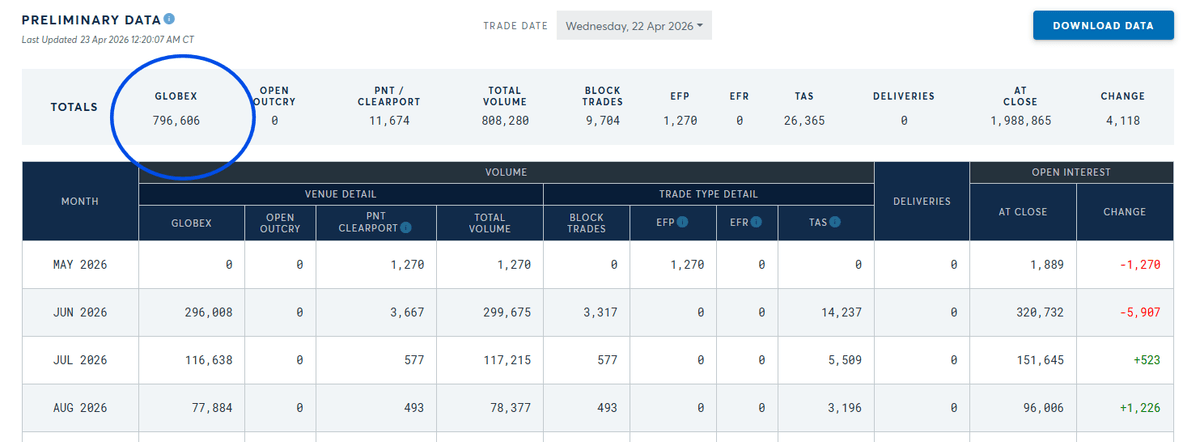Select the JUN 2026 row label
This screenshot has width=1200, height=442.
click(x=80, y=313)
